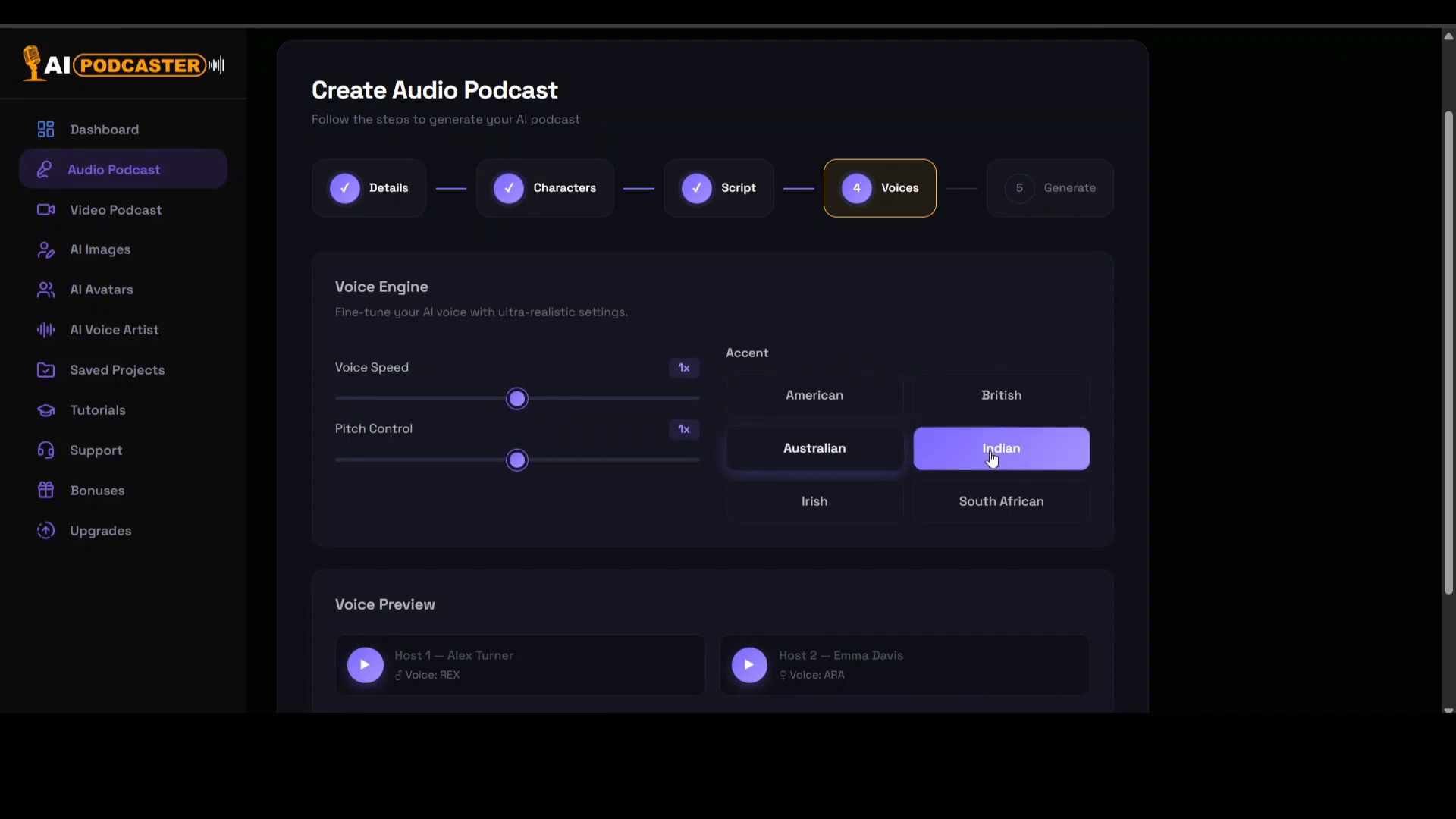Click the Tutorials graduation cap icon

(45, 410)
